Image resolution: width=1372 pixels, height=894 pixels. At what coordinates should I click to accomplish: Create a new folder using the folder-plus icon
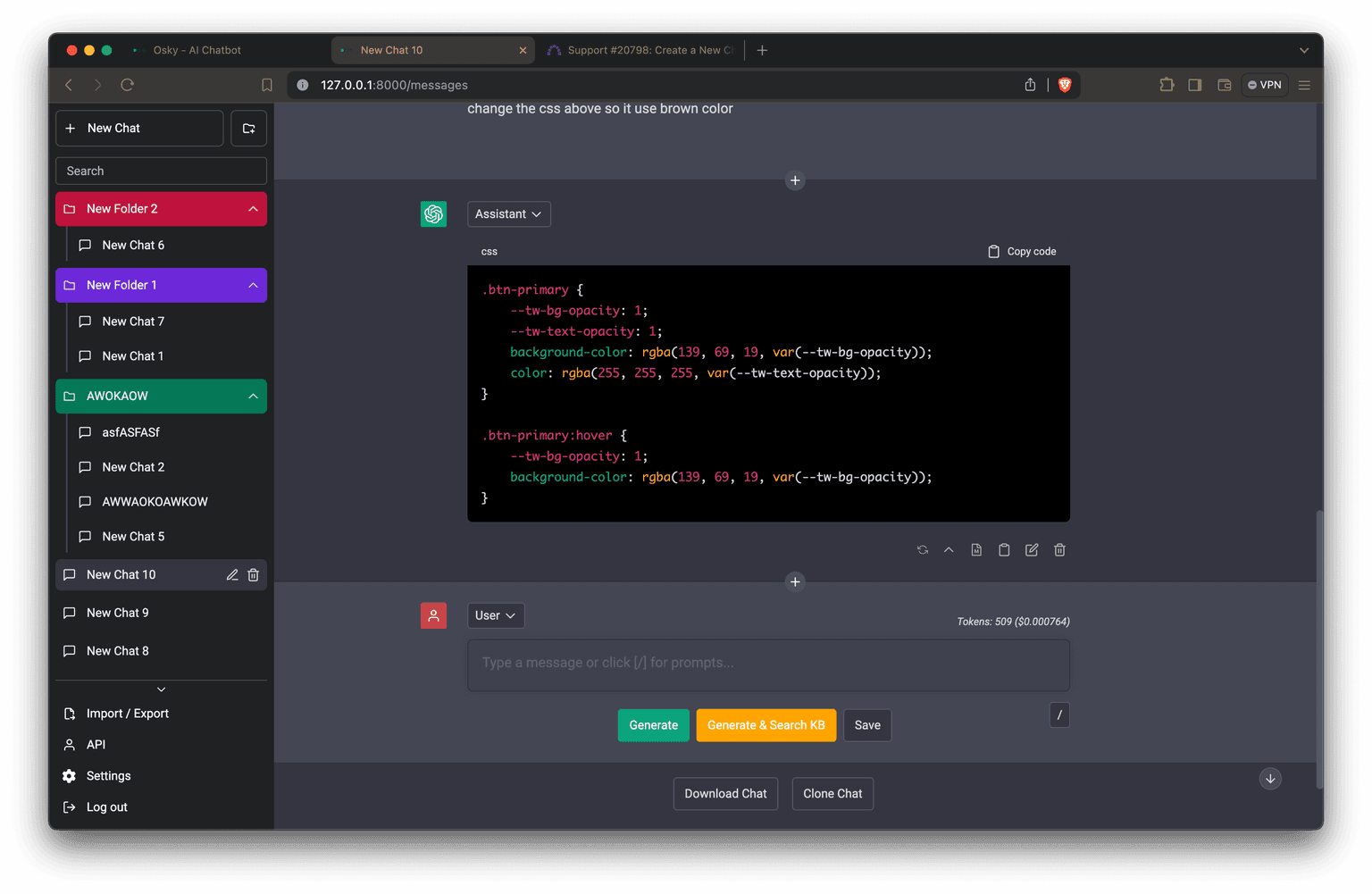click(248, 128)
